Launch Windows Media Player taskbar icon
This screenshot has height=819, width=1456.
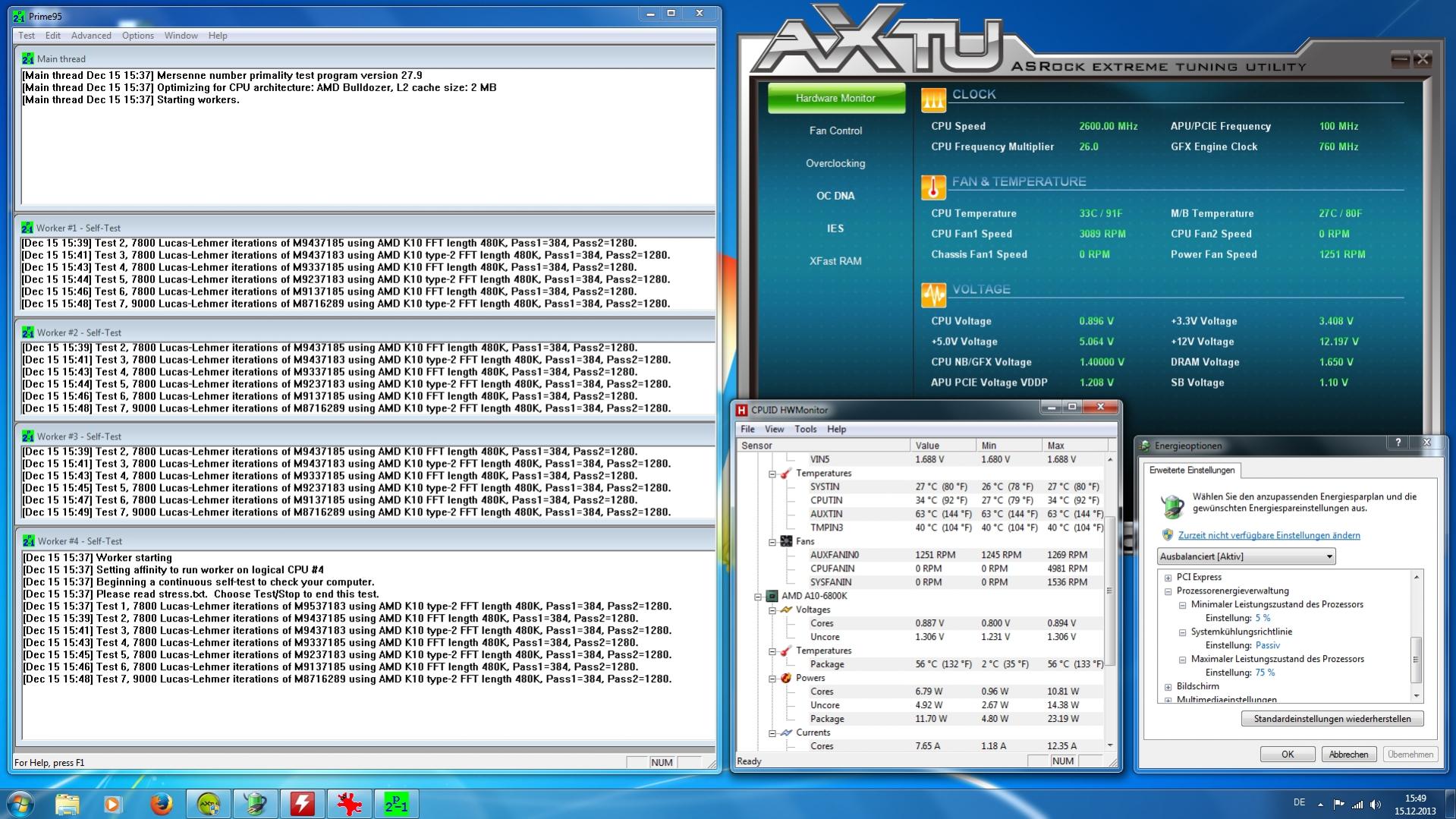pyautogui.click(x=113, y=804)
